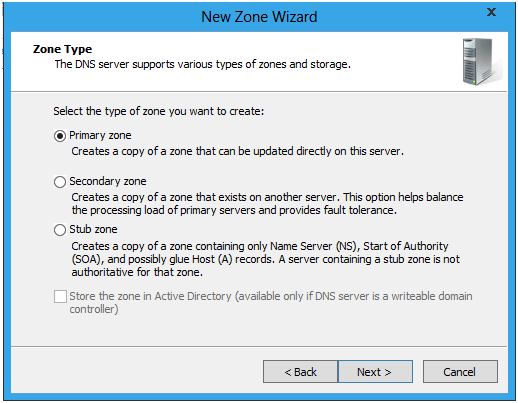Click the Primary zone description sentence

(x=237, y=151)
